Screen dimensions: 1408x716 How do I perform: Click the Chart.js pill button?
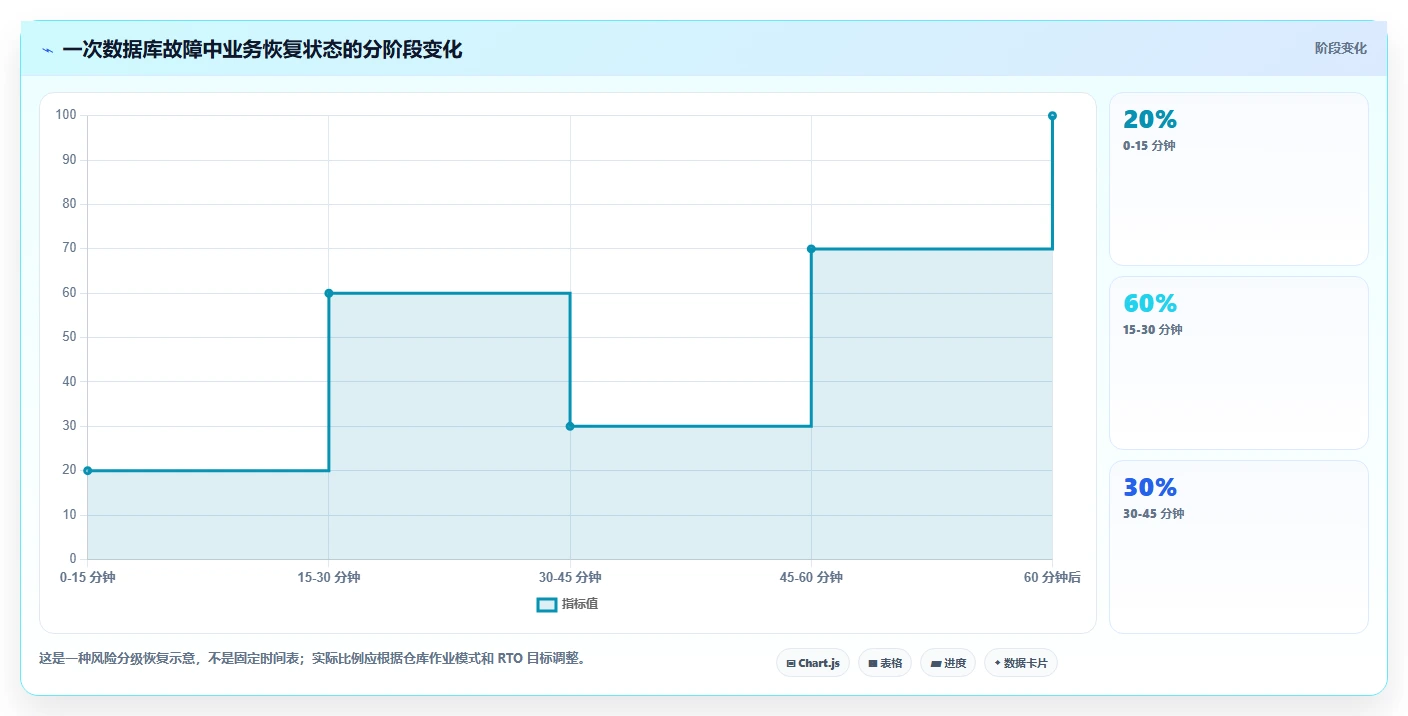813,663
